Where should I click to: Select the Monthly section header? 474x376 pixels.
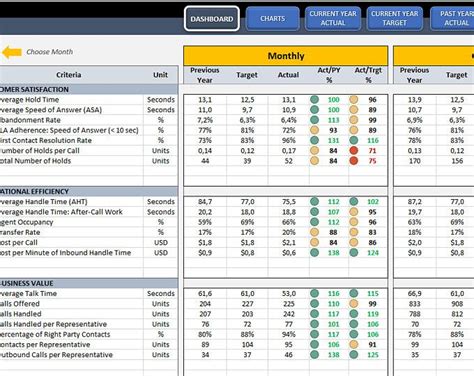click(x=286, y=56)
